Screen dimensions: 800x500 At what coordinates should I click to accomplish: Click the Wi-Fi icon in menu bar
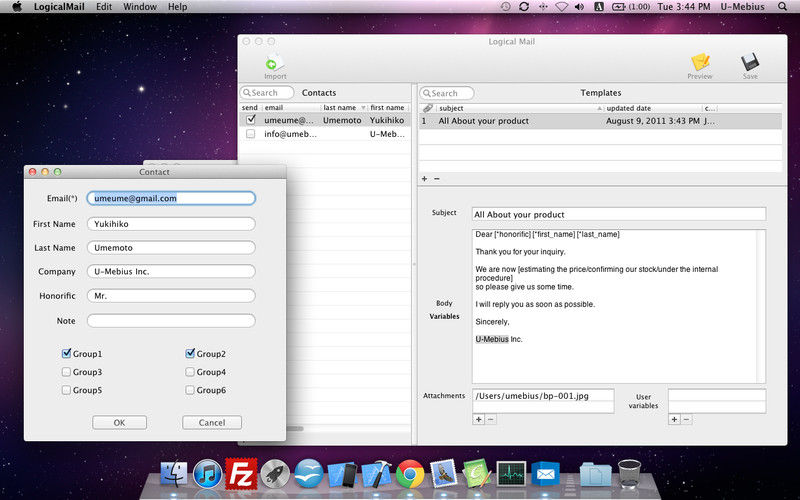pyautogui.click(x=561, y=7)
